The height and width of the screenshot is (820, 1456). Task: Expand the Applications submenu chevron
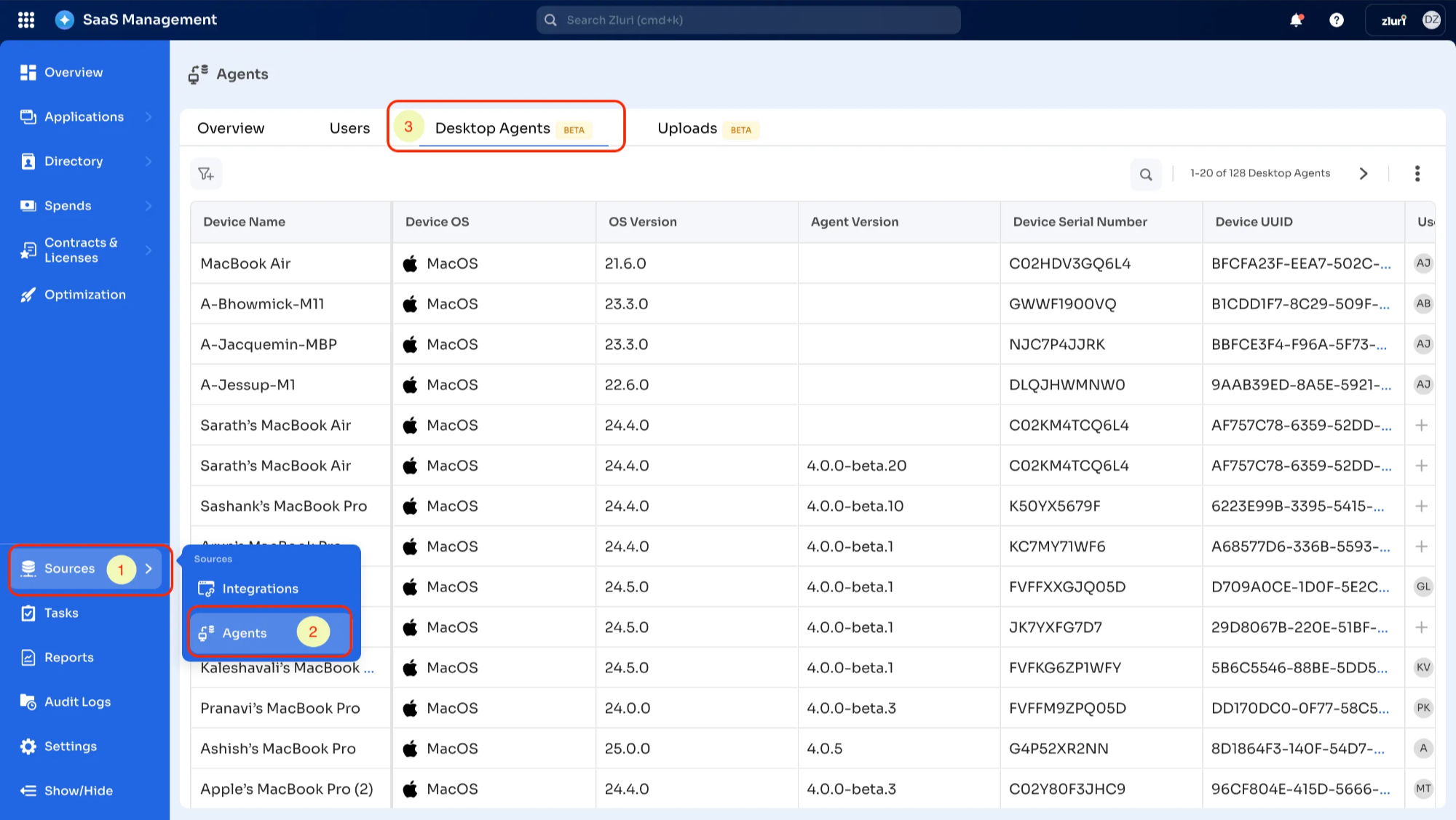(149, 117)
